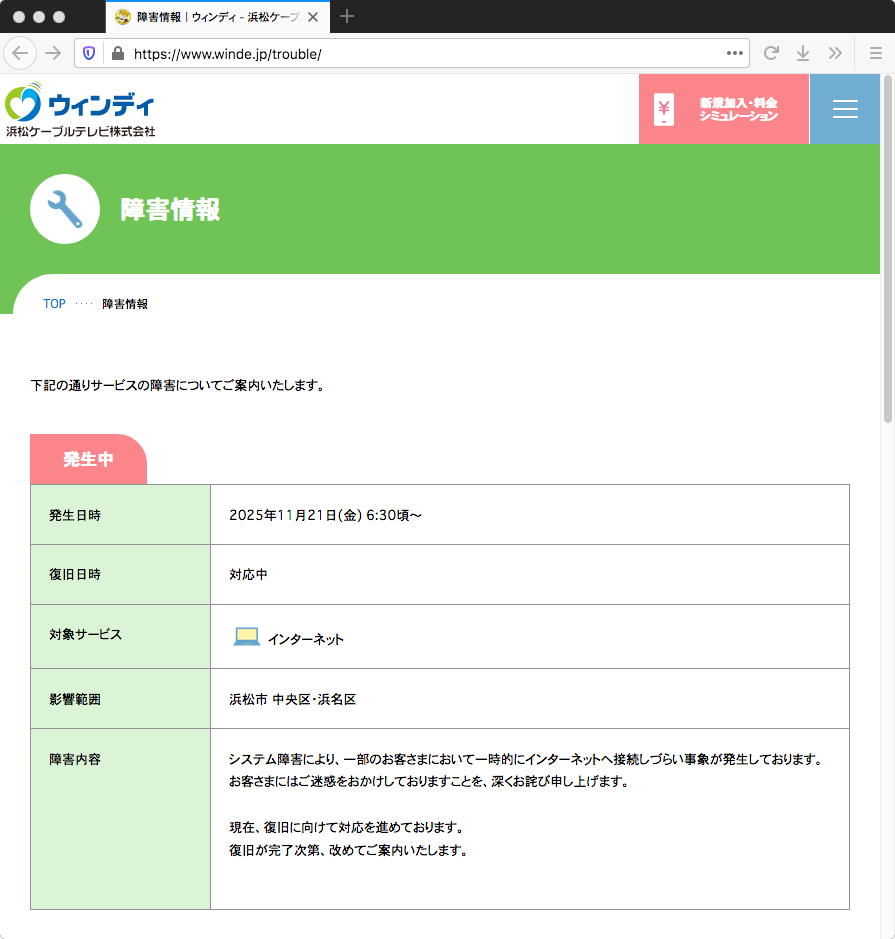Click the 障害内容 row label
Image resolution: width=895 pixels, height=939 pixels.
(x=75, y=759)
